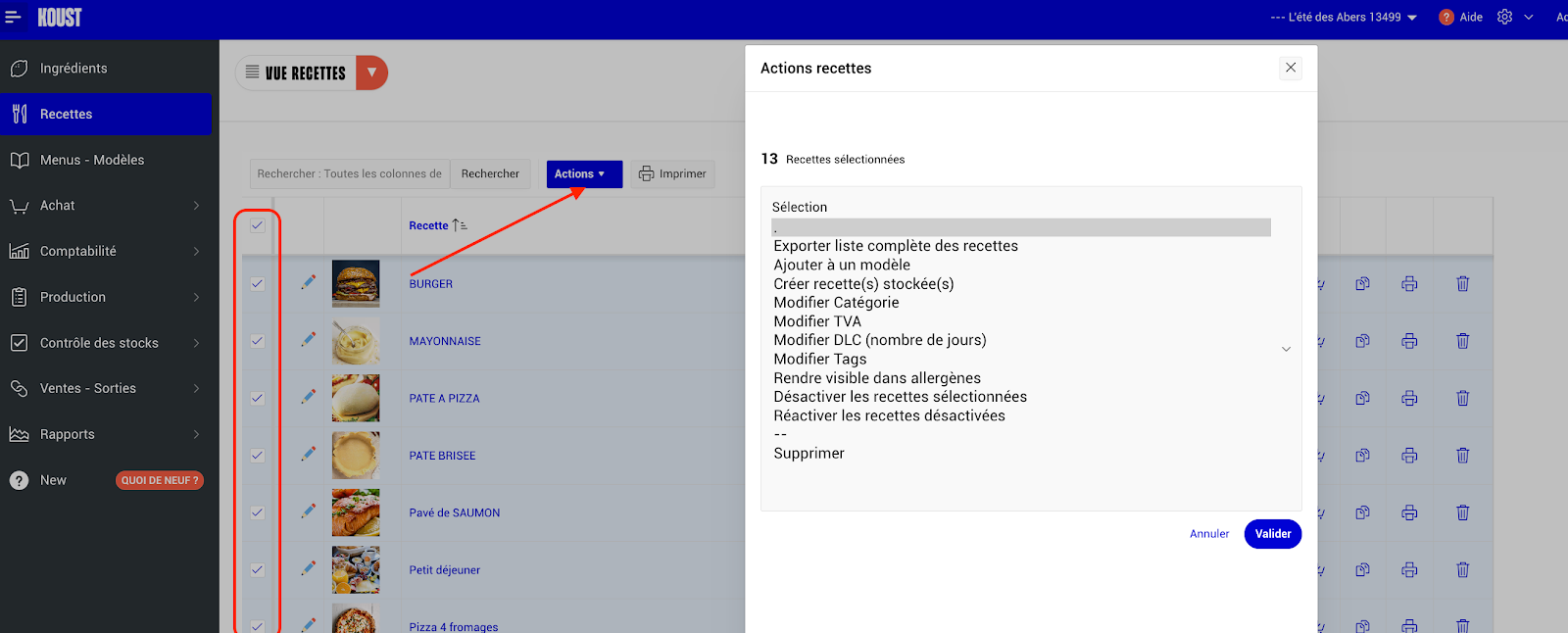1568x633 pixels.
Task: Click the Annuler link
Action: pos(1208,534)
